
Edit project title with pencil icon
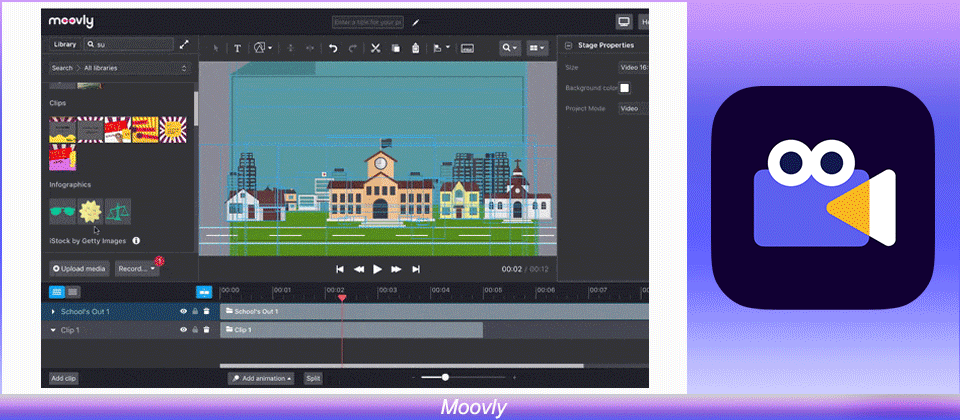point(416,23)
